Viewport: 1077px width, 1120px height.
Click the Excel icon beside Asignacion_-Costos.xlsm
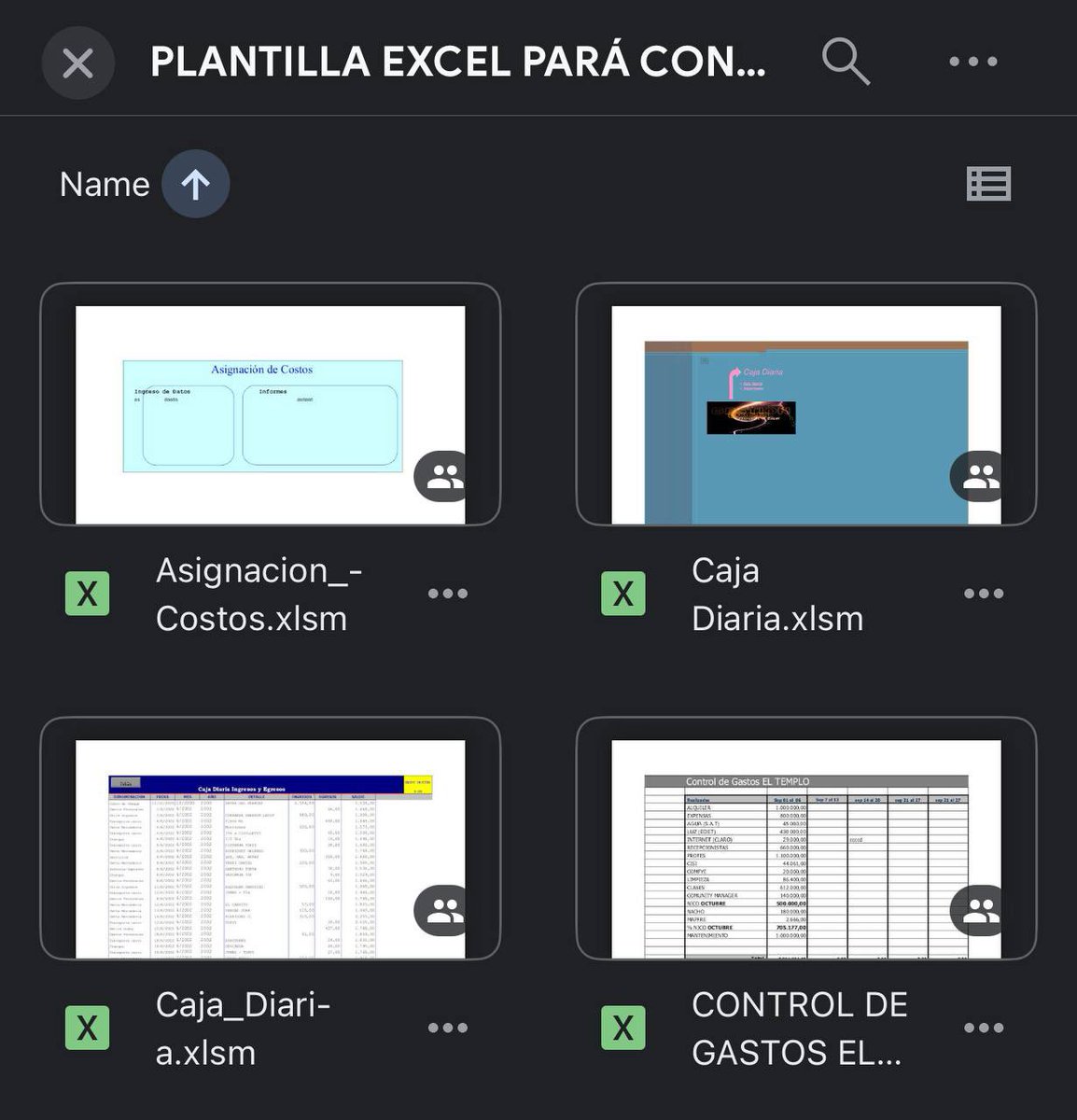87,594
